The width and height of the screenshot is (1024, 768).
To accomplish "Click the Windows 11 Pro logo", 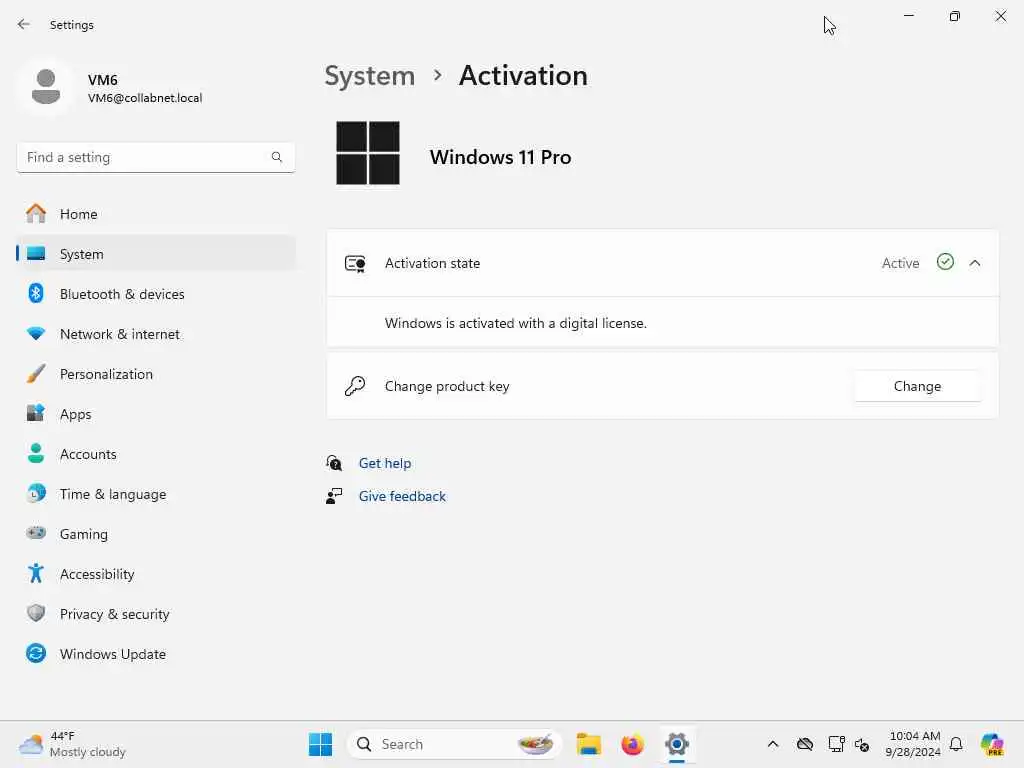I will click(x=368, y=153).
